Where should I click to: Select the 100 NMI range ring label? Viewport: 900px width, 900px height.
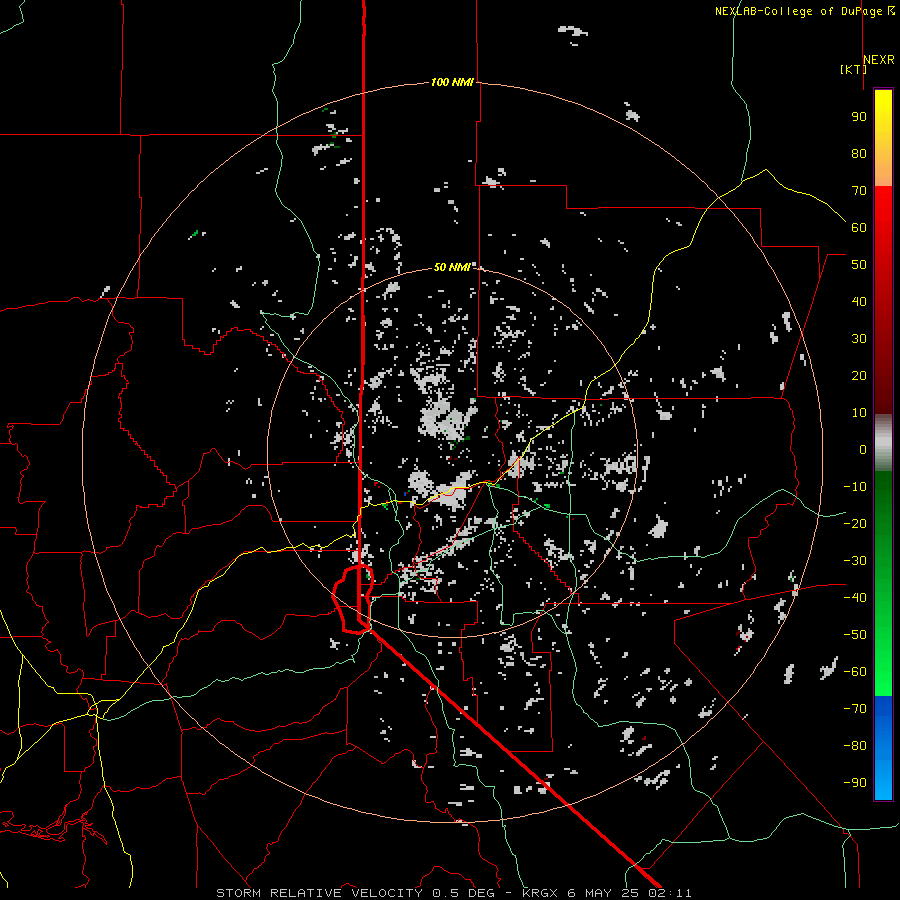click(x=452, y=82)
